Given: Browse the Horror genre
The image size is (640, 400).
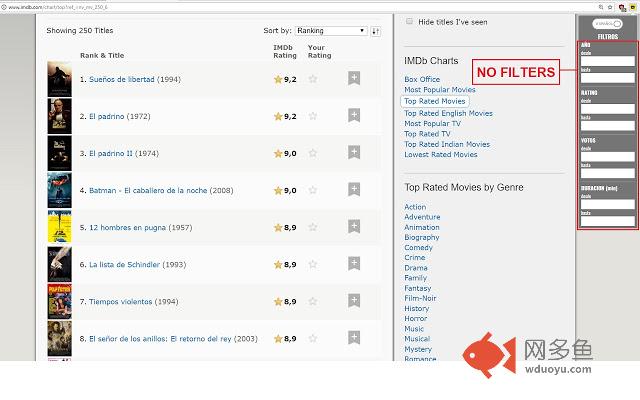Looking at the screenshot, I should [416, 318].
